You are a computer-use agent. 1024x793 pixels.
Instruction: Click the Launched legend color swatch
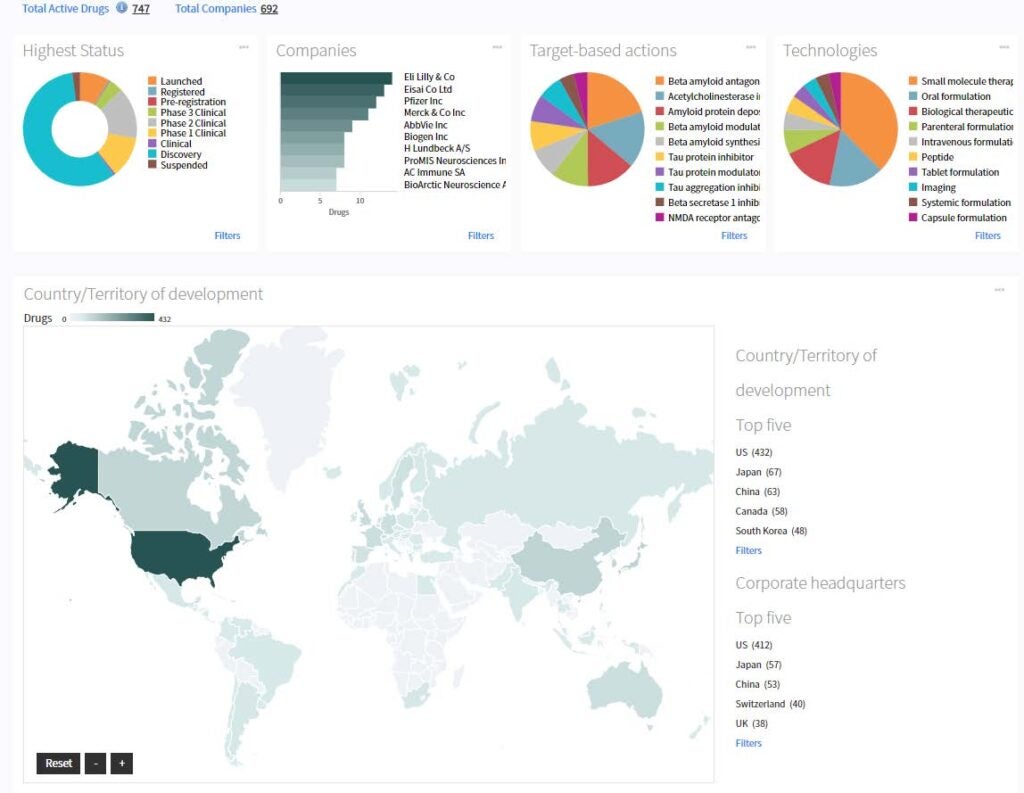pos(152,81)
